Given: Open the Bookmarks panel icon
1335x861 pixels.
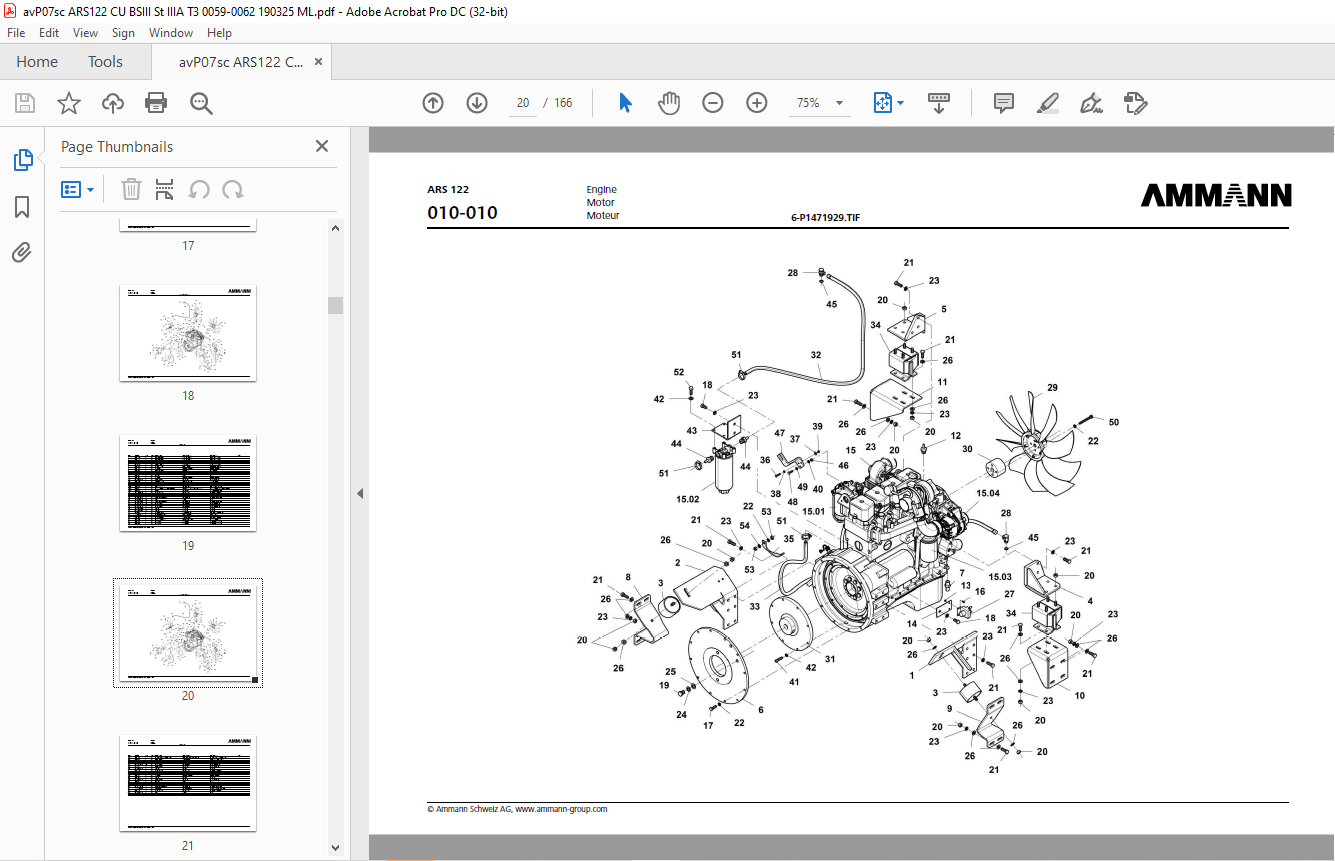Looking at the screenshot, I should 22,207.
